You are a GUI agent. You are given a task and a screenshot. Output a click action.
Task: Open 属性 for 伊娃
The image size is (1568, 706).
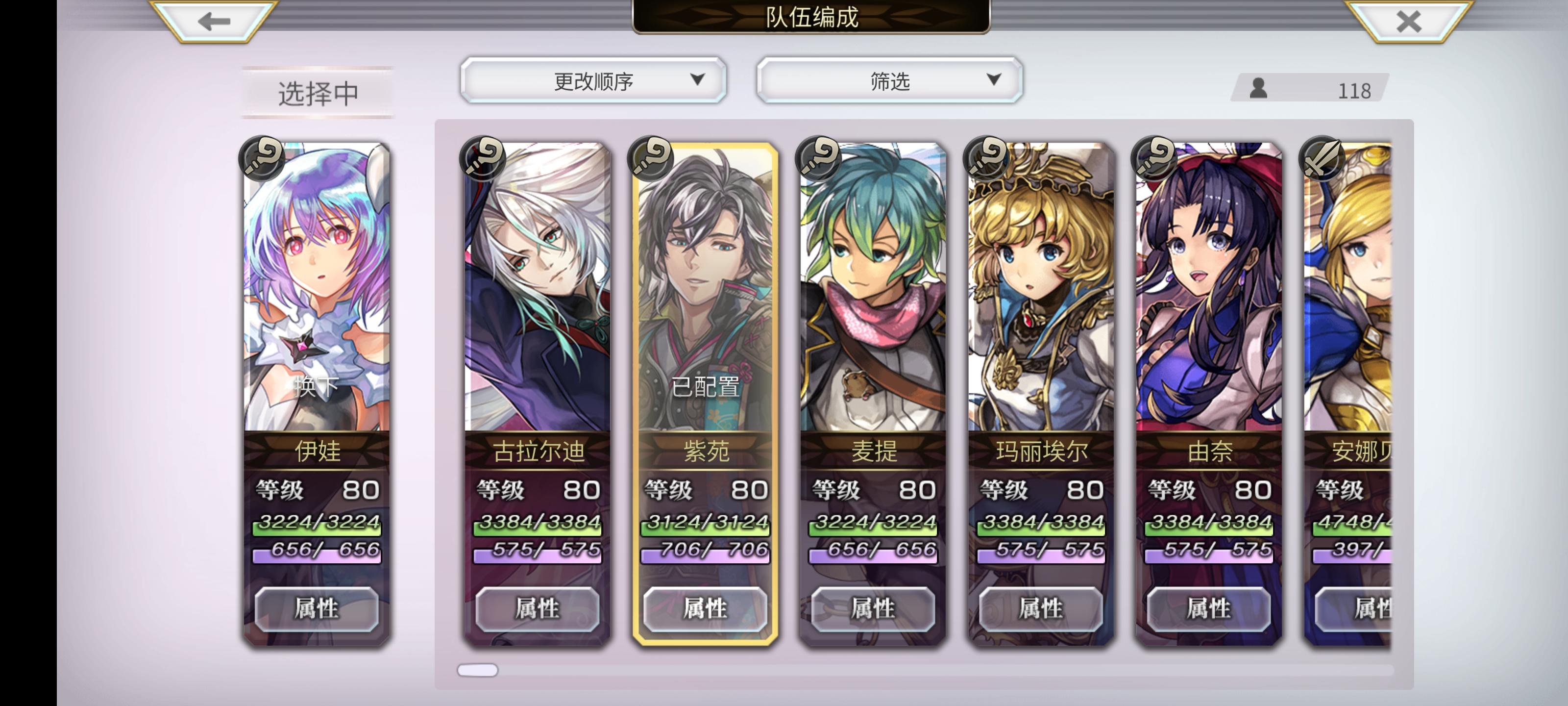coord(317,608)
